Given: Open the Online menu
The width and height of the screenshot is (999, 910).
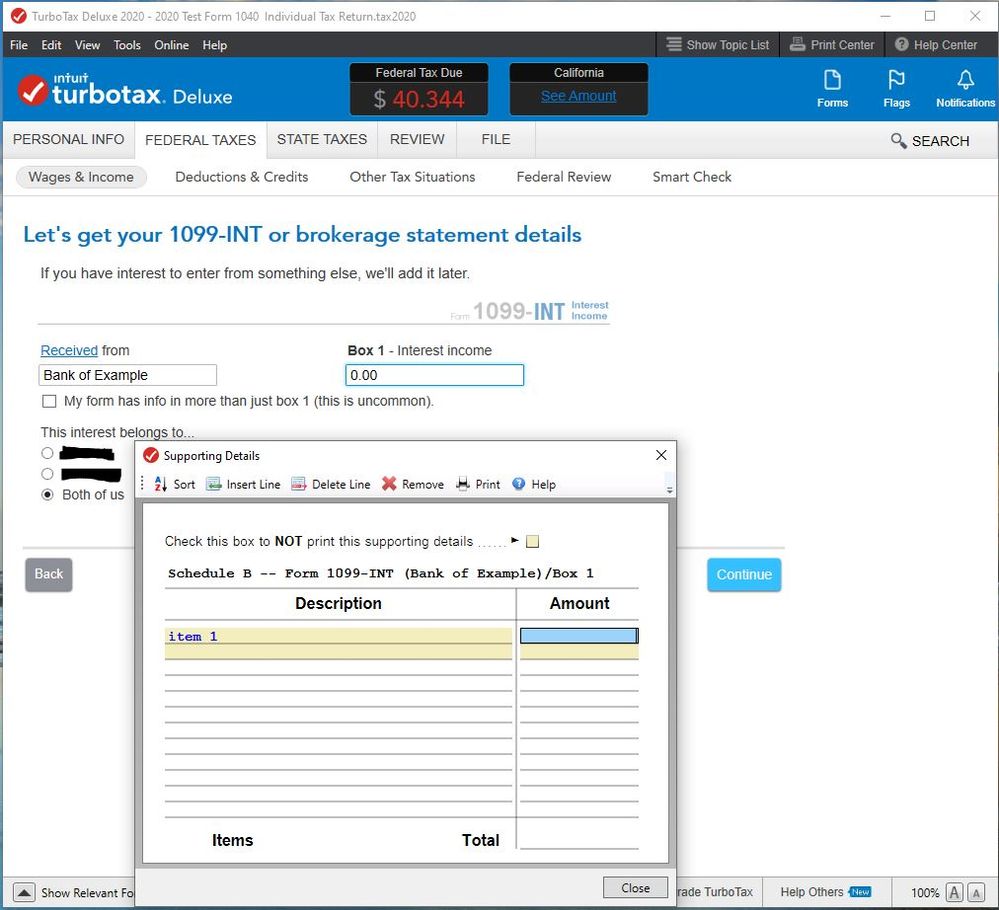Looking at the screenshot, I should (171, 45).
